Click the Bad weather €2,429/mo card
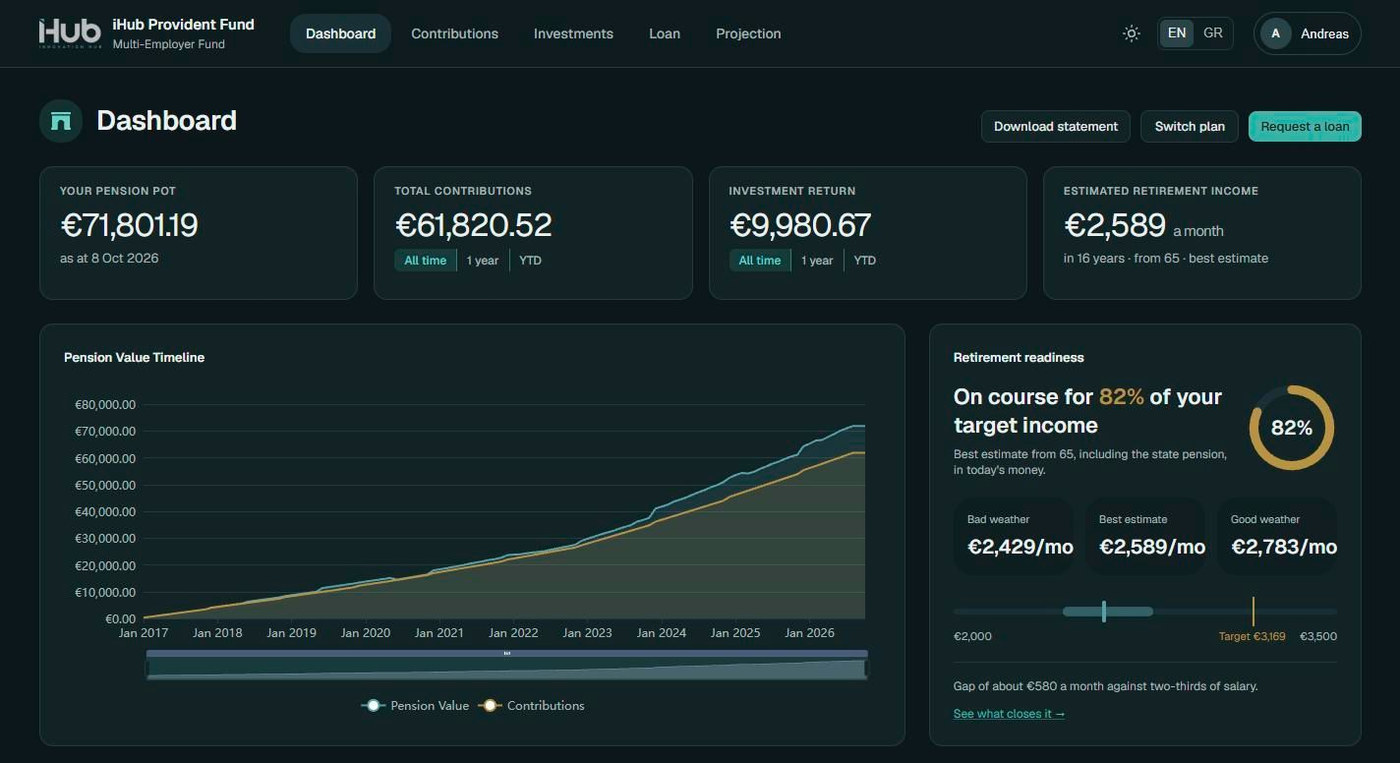Image resolution: width=1400 pixels, height=763 pixels. tap(1014, 536)
